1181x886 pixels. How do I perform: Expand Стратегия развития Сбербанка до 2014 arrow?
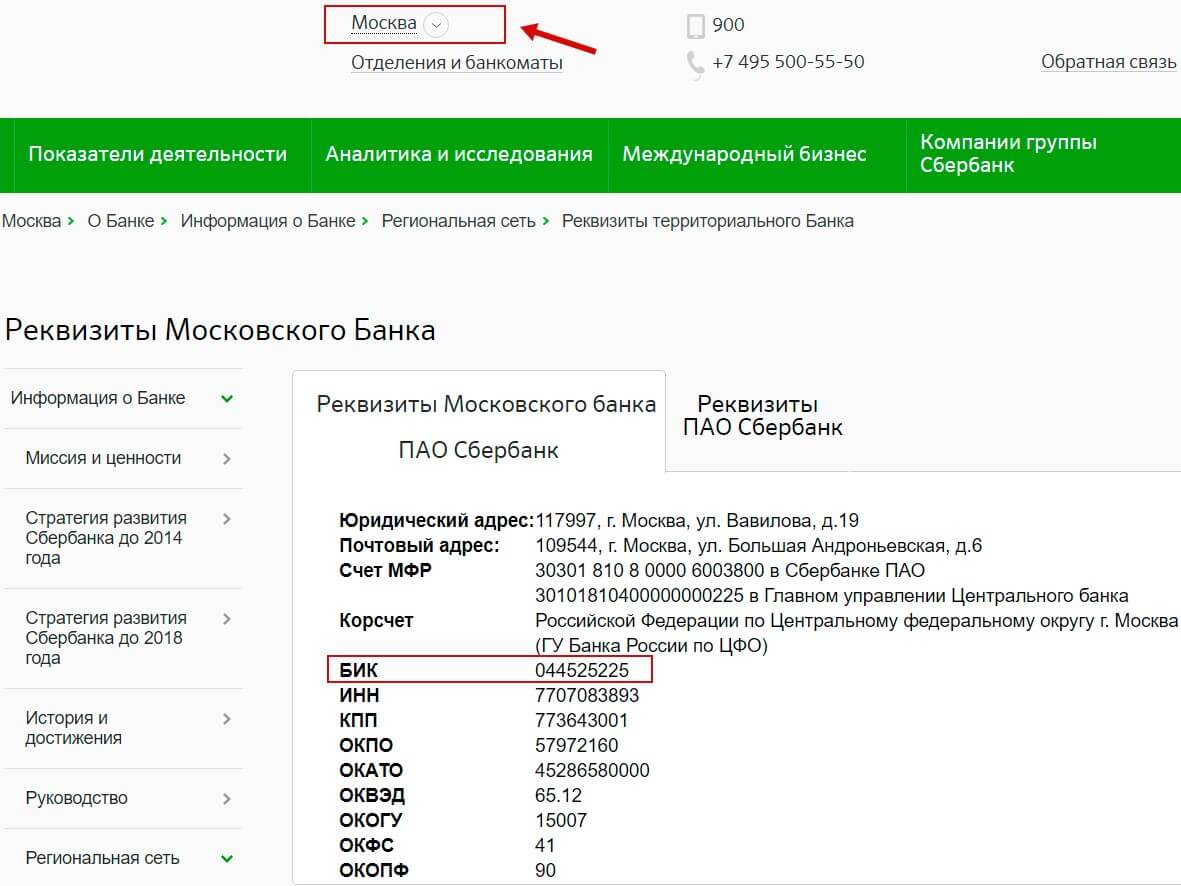(227, 519)
